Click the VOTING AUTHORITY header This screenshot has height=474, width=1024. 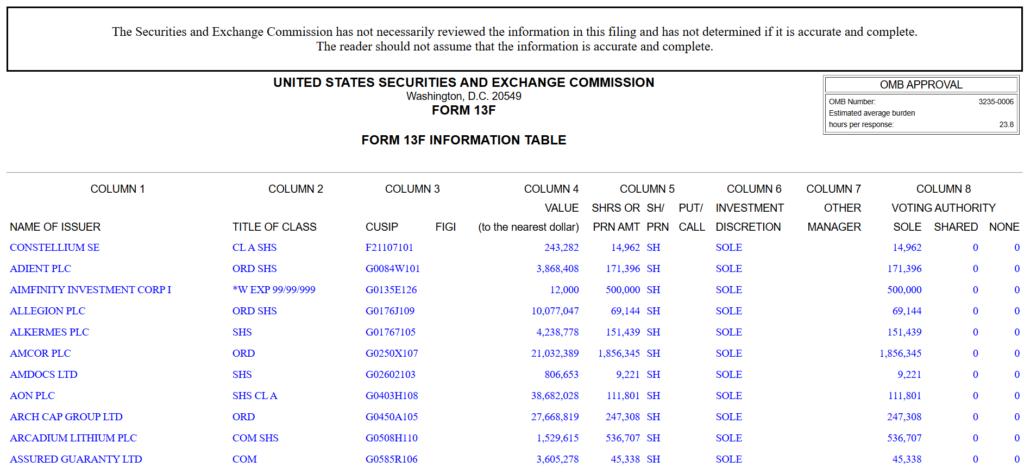pyautogui.click(x=943, y=208)
